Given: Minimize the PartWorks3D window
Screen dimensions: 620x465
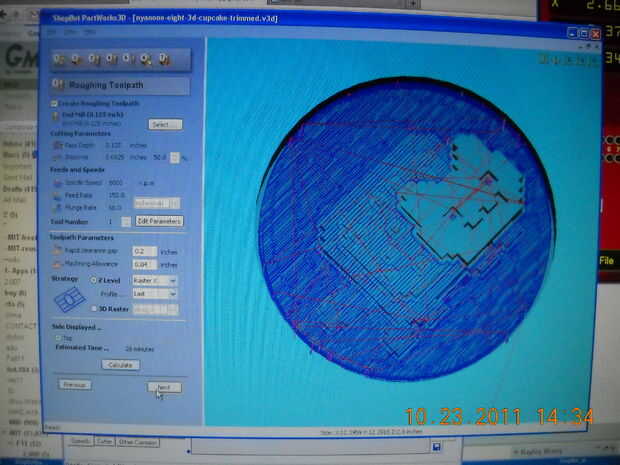Looking at the screenshot, I should [x=572, y=33].
